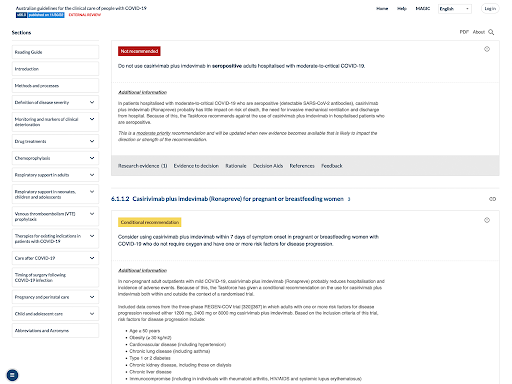Click the Australian guidelines page title

point(81,8)
